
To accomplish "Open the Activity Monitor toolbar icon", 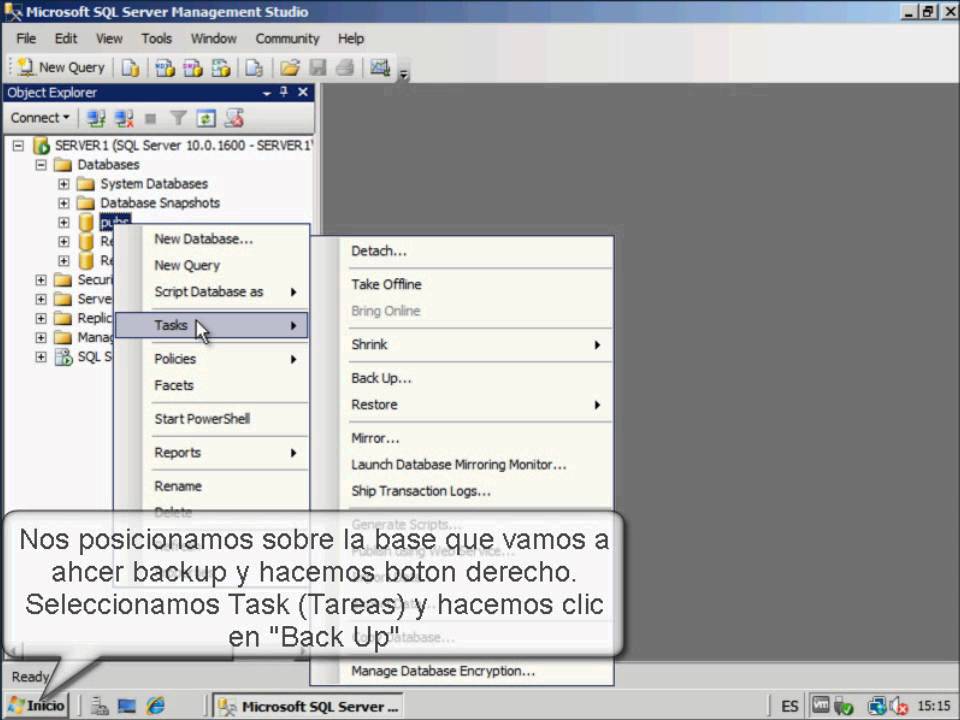I will pos(380,67).
